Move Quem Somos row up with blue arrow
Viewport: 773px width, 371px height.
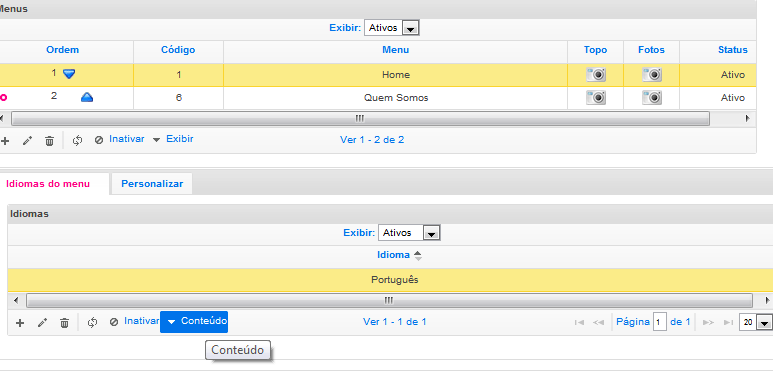coord(87,97)
